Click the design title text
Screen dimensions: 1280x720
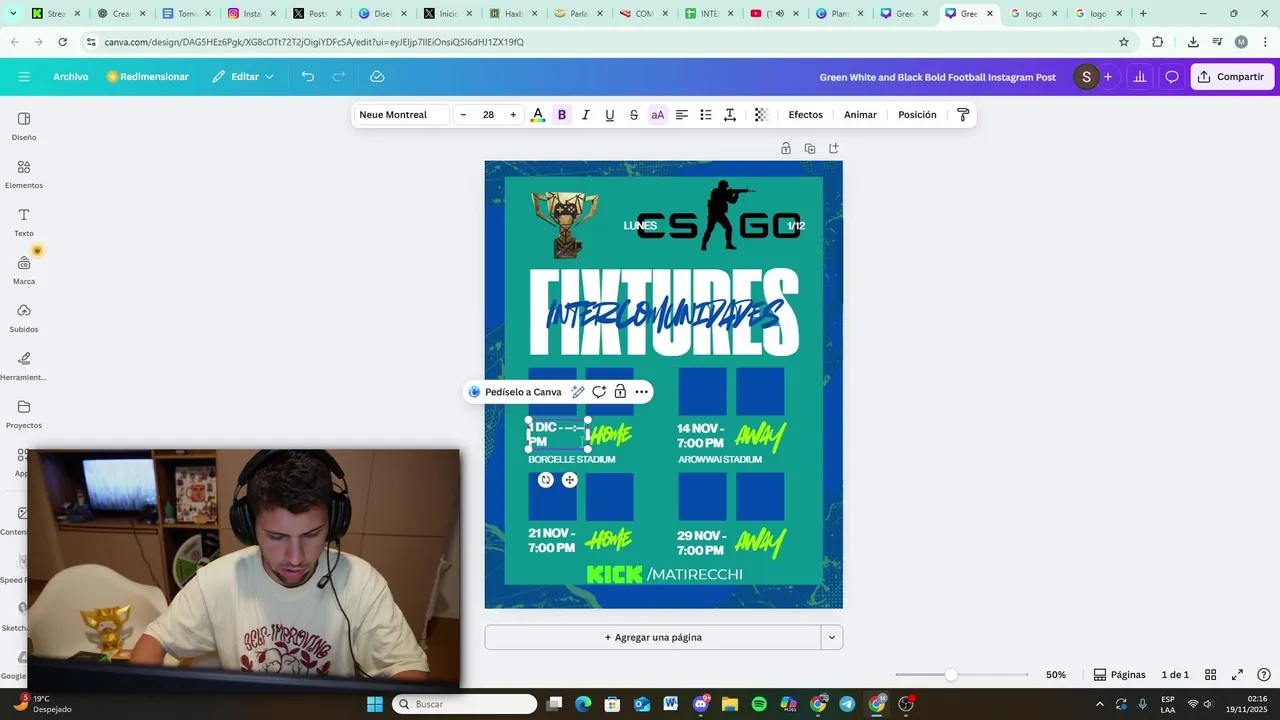tap(938, 77)
